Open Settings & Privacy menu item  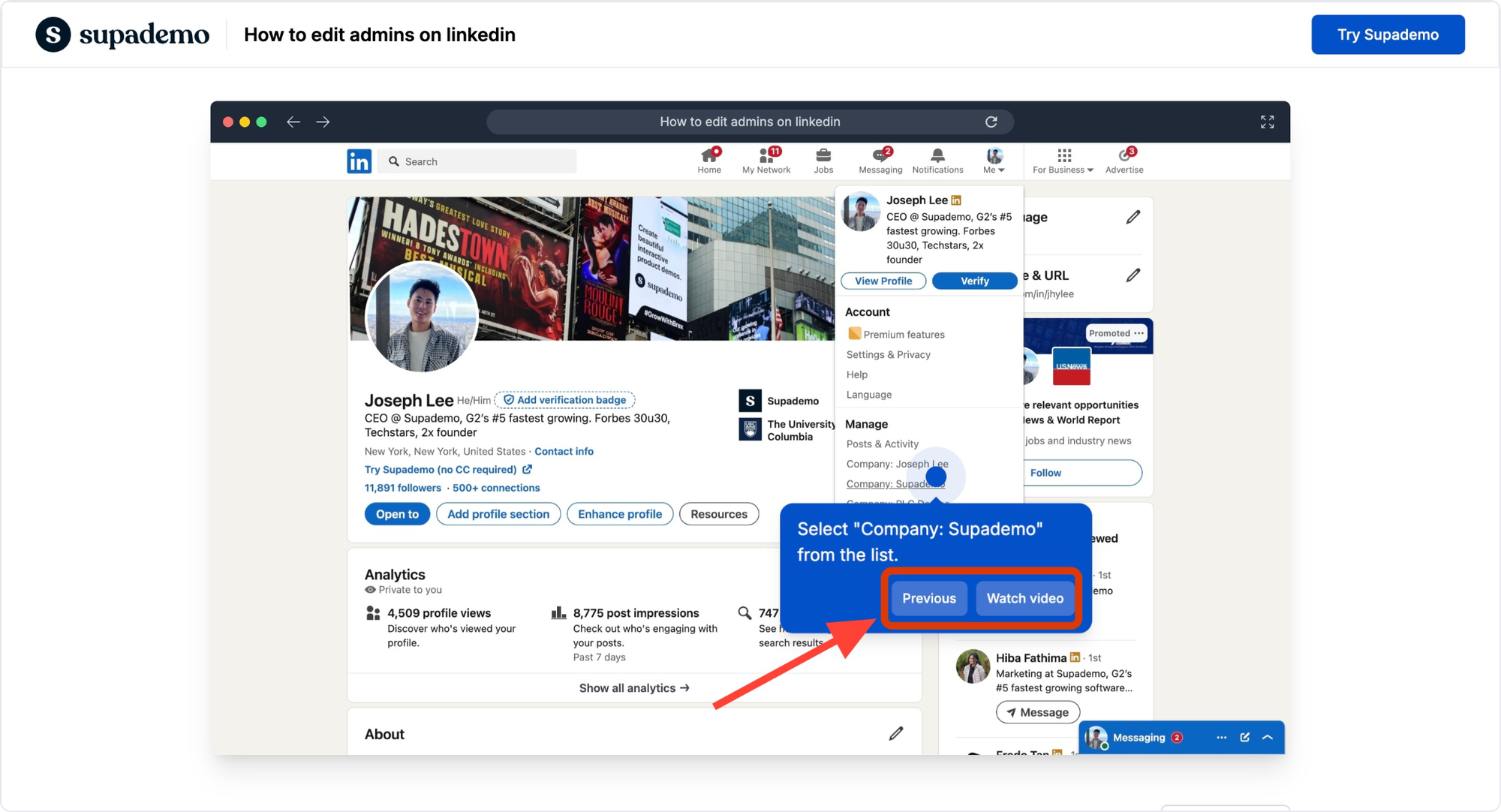[x=889, y=355]
